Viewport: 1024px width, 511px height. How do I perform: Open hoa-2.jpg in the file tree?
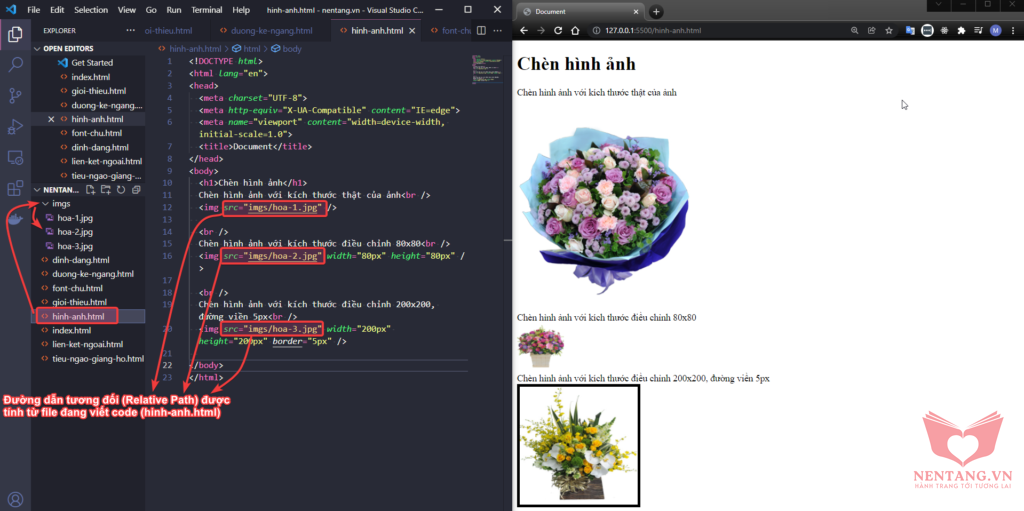click(75, 231)
